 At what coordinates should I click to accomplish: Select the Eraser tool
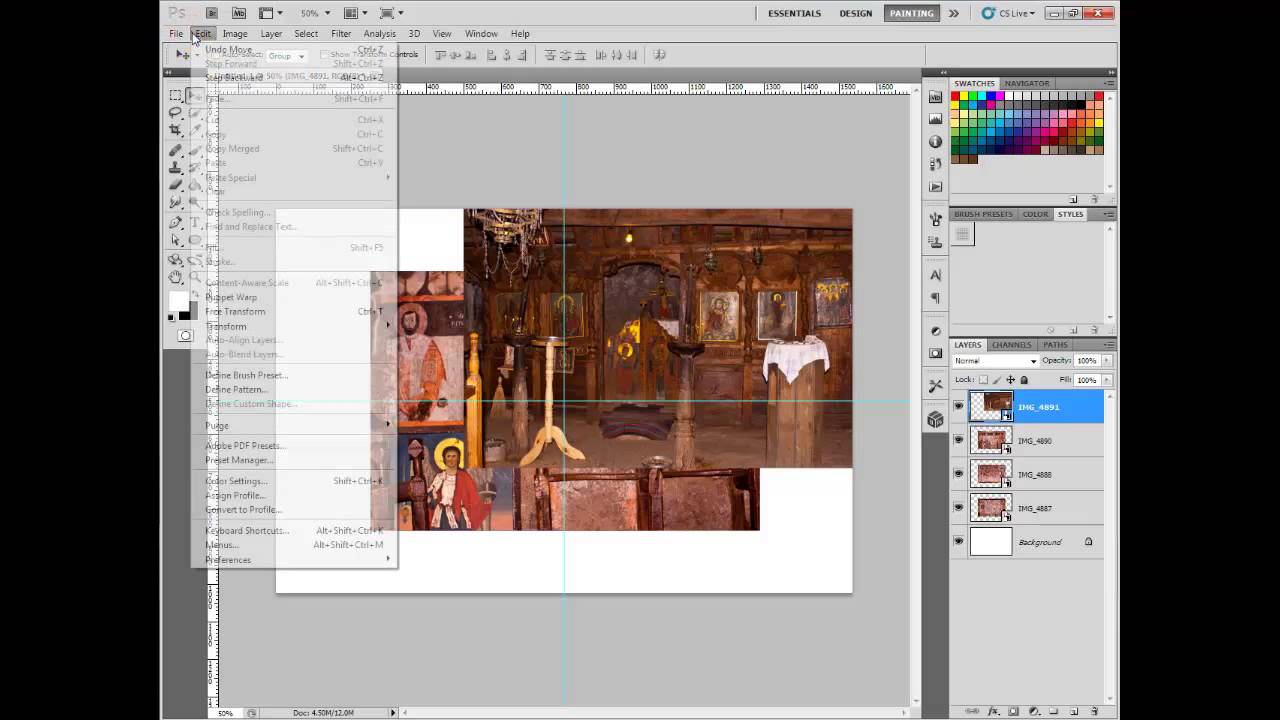coord(176,184)
